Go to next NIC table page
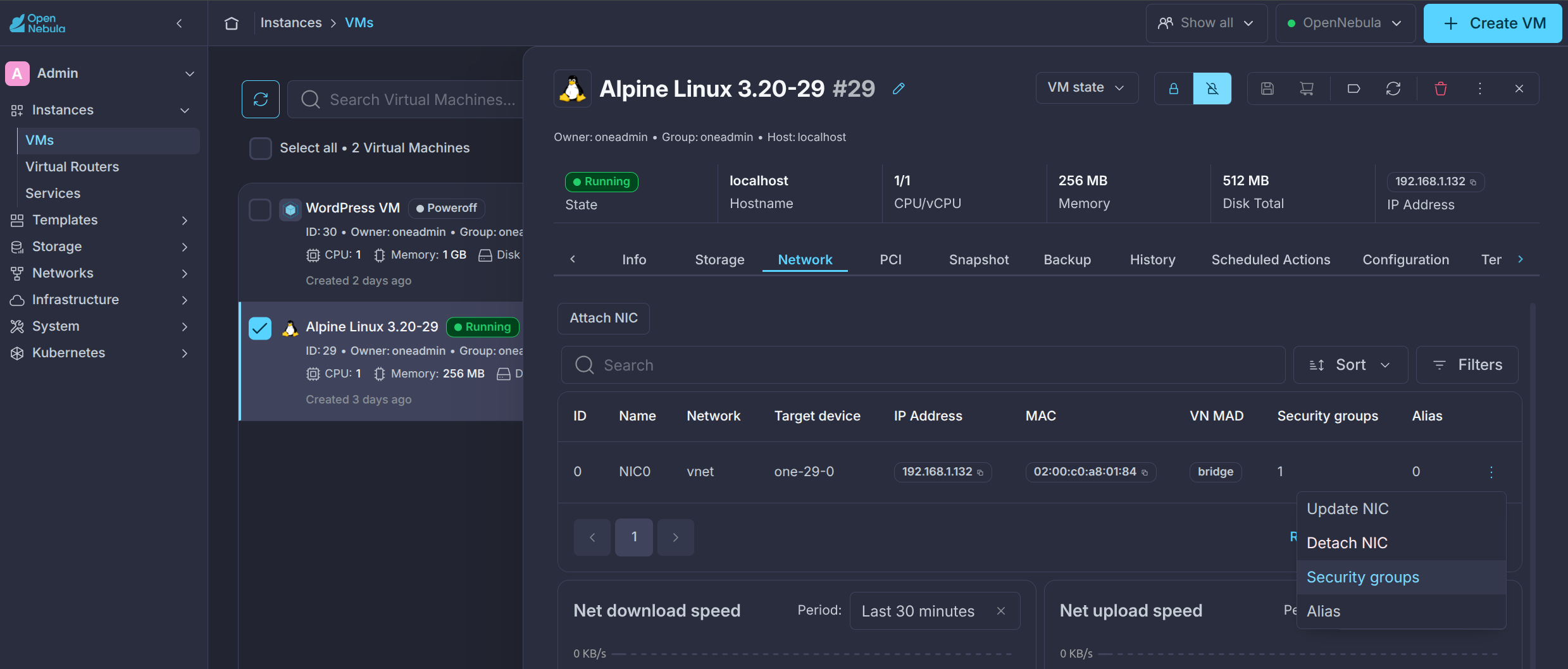Viewport: 1568px width, 669px height. pyautogui.click(x=676, y=537)
